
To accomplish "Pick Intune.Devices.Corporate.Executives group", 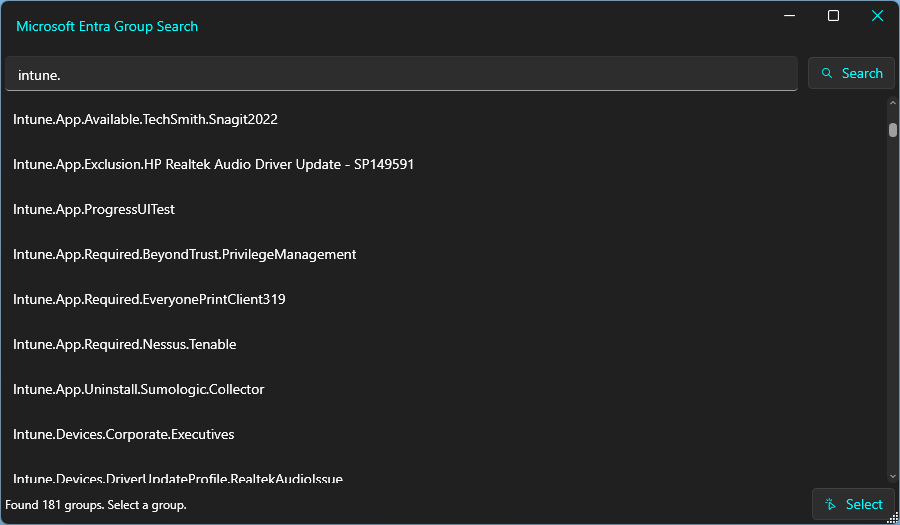I will (123, 434).
